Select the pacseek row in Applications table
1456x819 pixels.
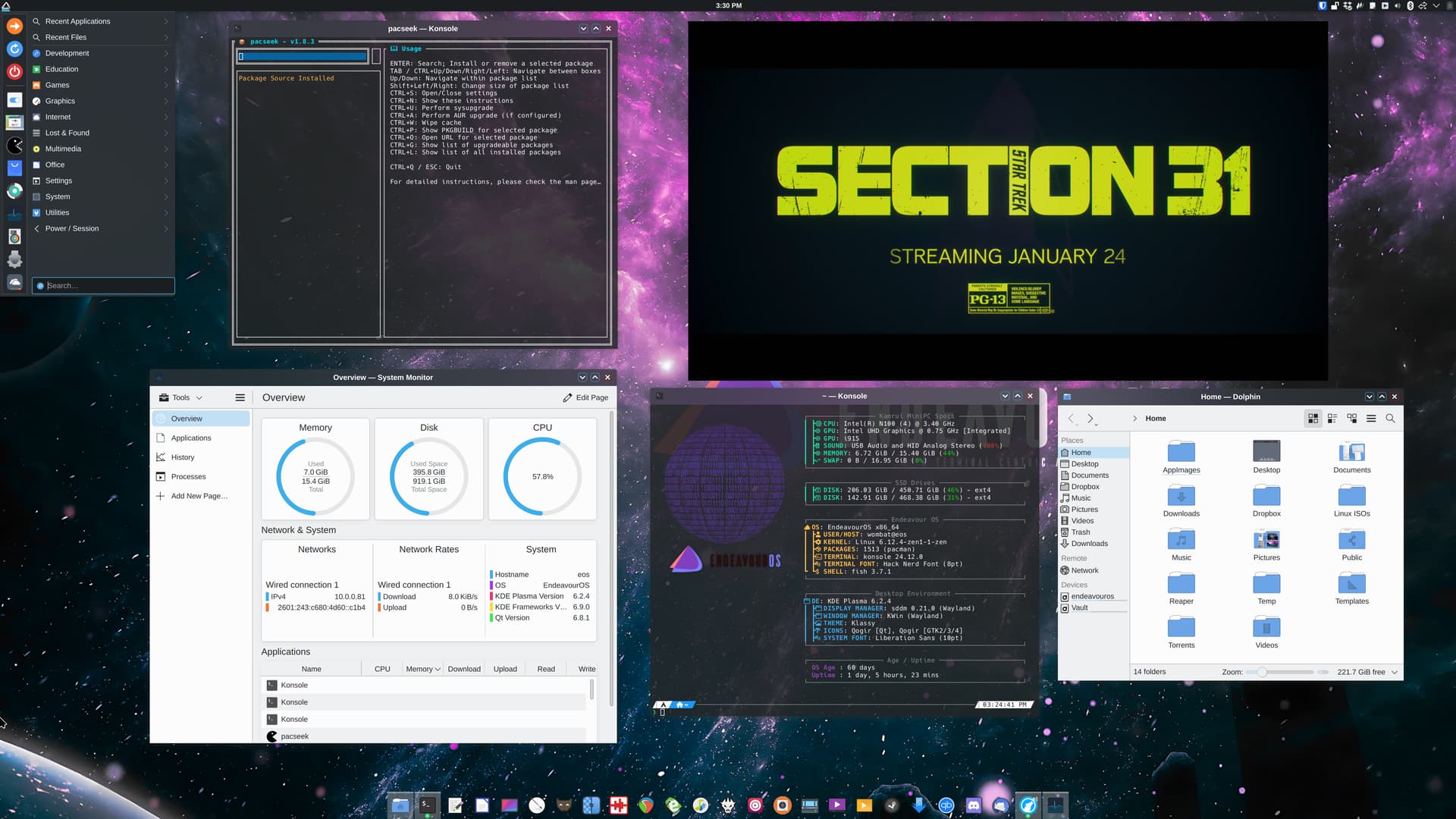pos(425,736)
